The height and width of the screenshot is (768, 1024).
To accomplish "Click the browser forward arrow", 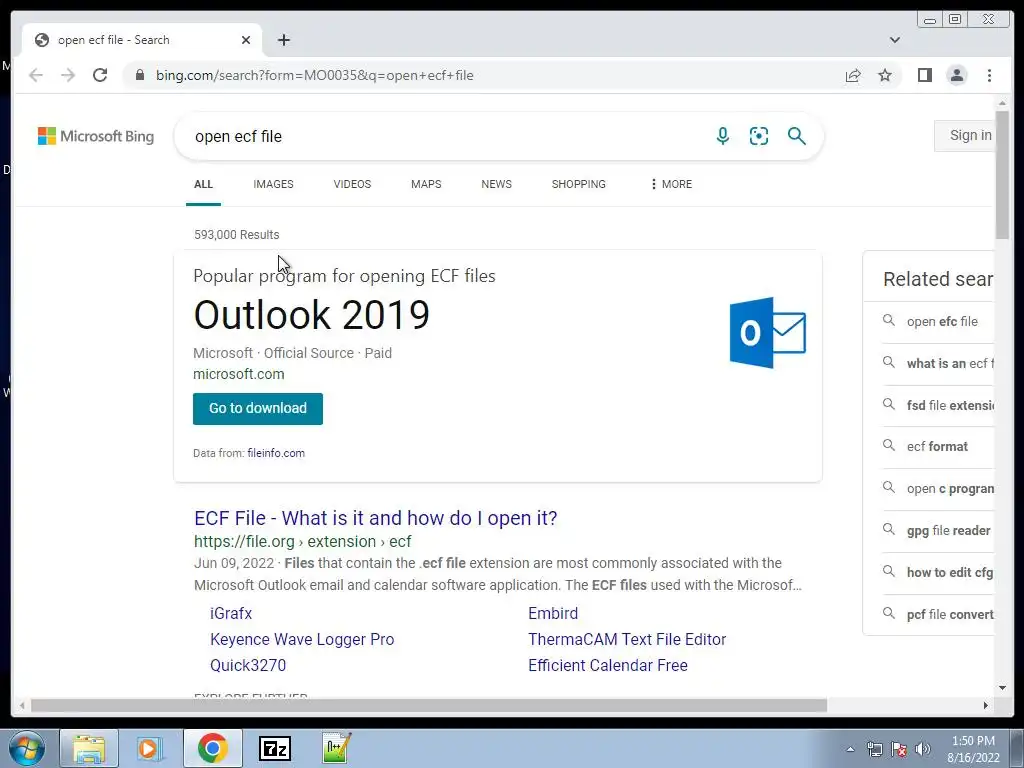I will coord(68,75).
